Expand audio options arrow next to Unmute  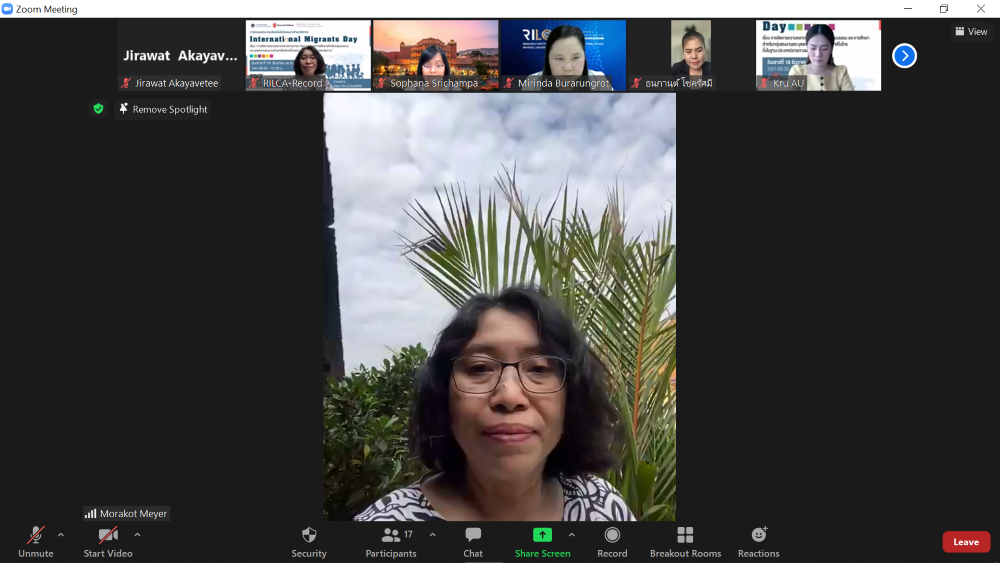click(x=61, y=535)
